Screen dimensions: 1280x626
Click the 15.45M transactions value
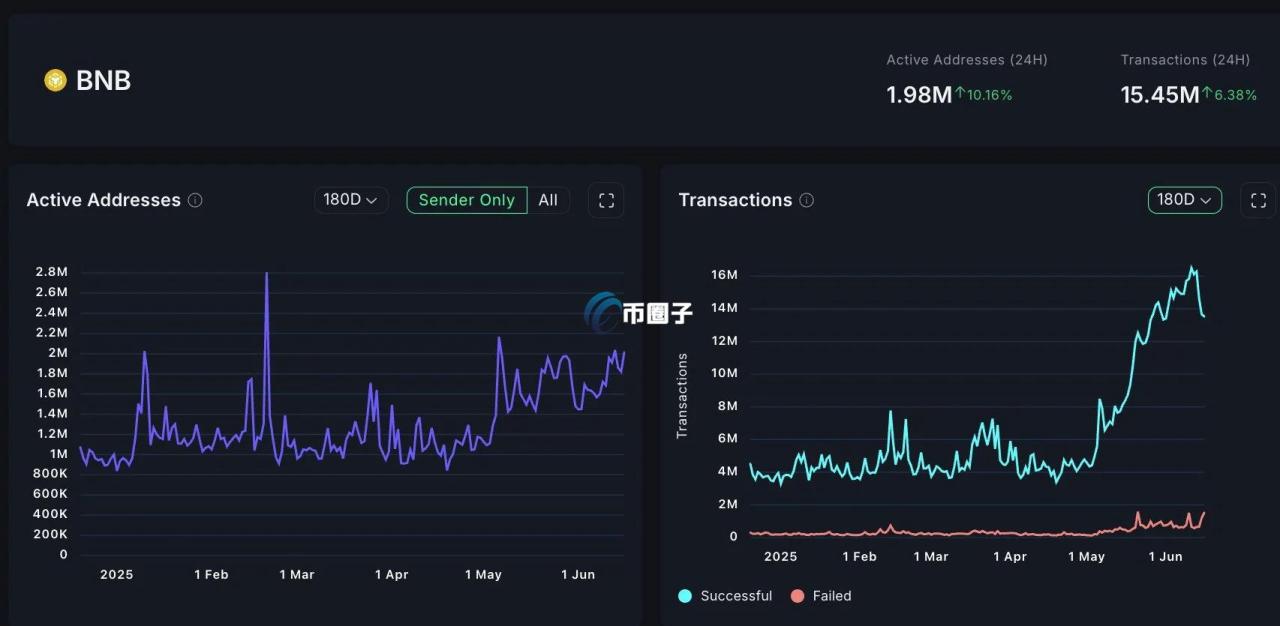pos(1160,95)
